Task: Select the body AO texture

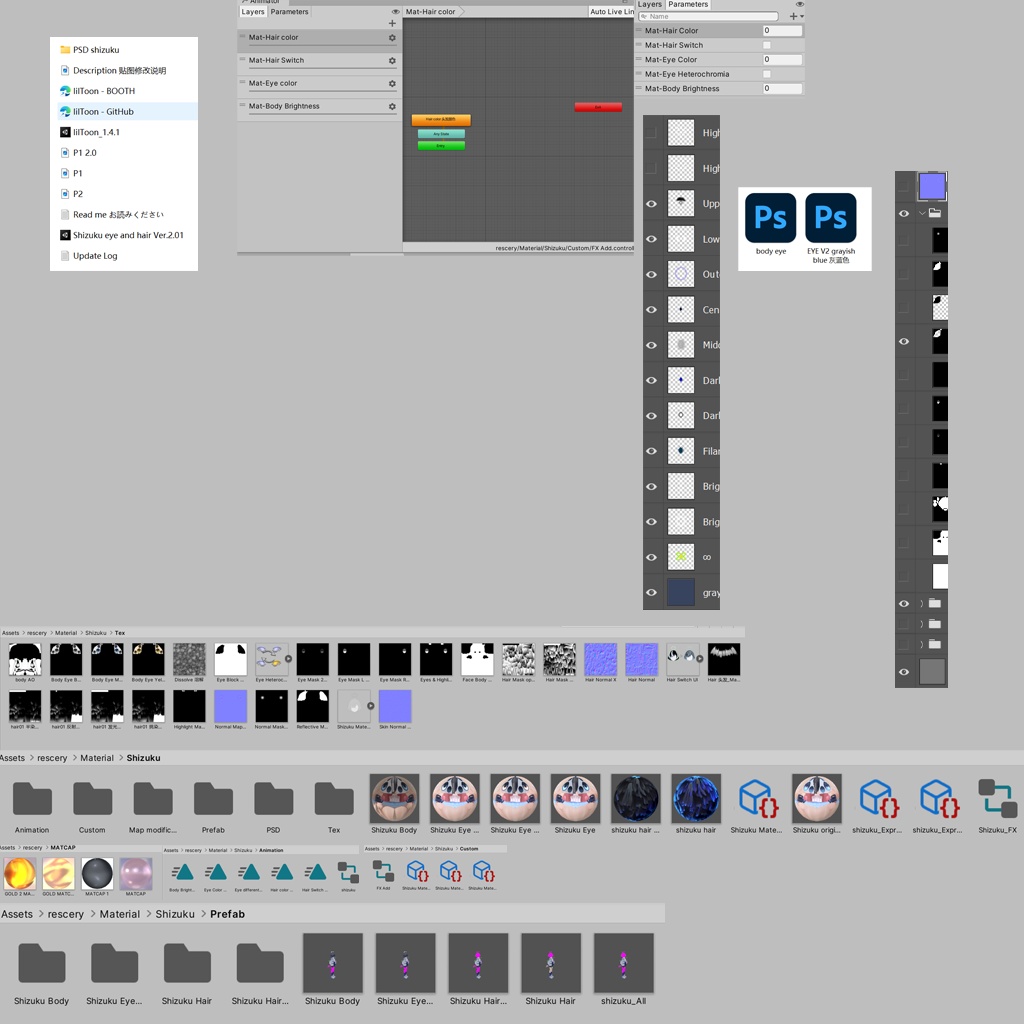Action: 25,659
